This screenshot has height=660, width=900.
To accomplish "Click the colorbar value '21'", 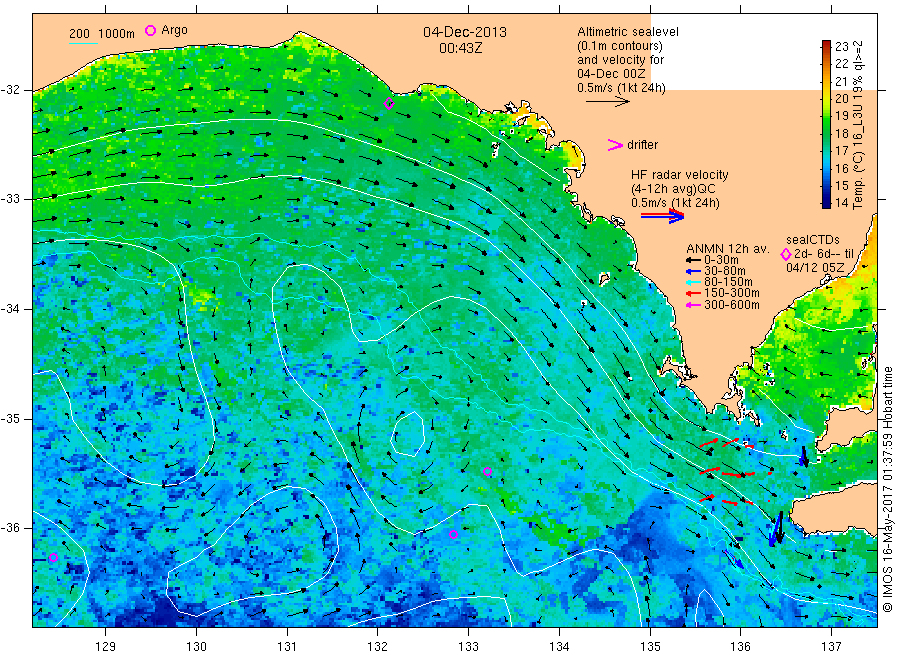I will click(841, 81).
